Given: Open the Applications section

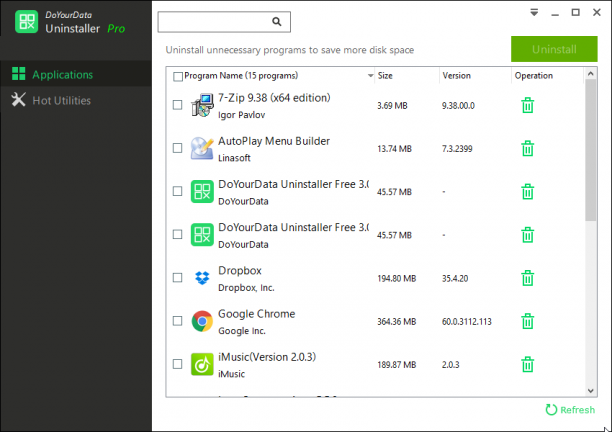Looking at the screenshot, I should (76, 74).
